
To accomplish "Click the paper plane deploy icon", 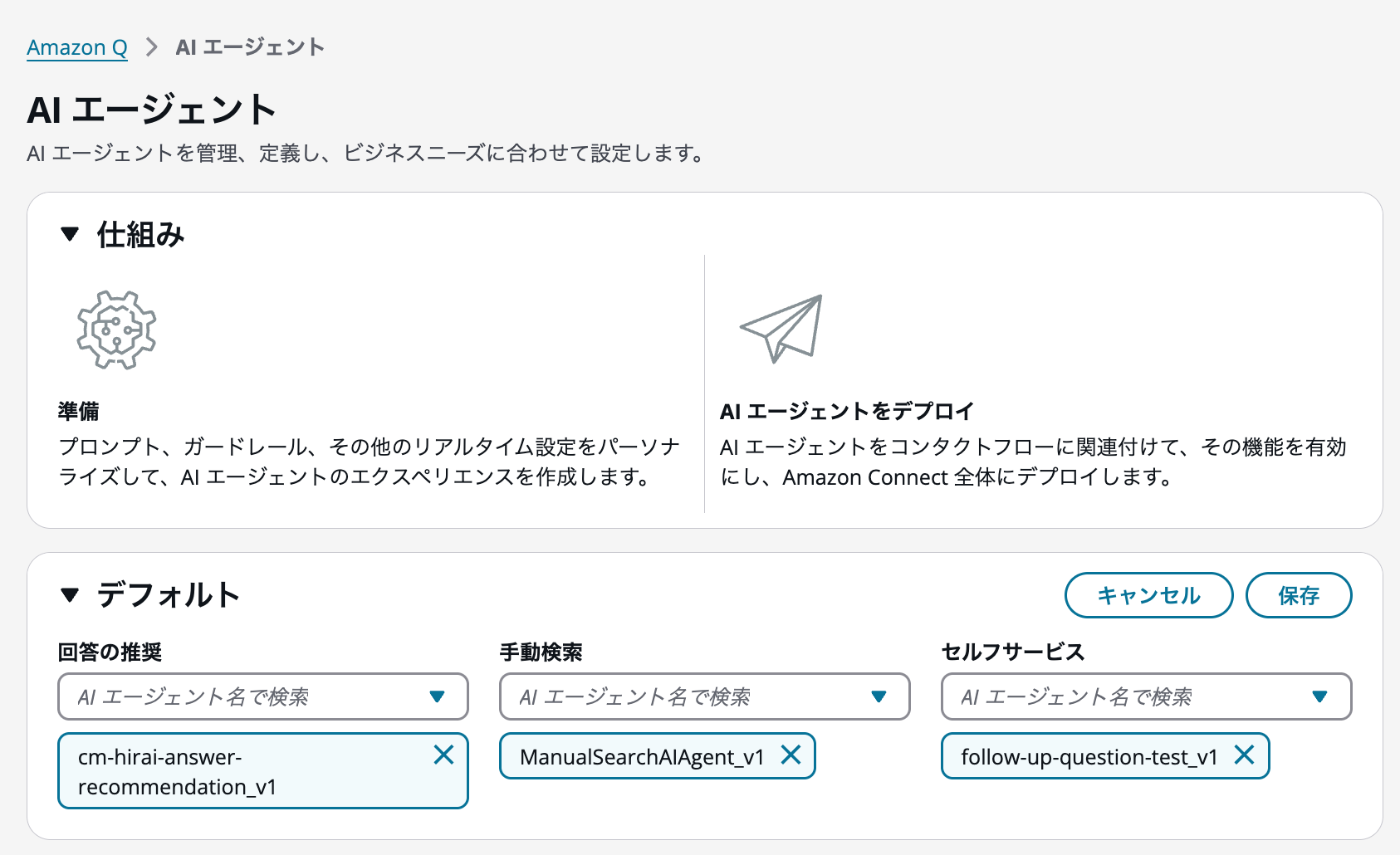I will pyautogui.click(x=781, y=328).
